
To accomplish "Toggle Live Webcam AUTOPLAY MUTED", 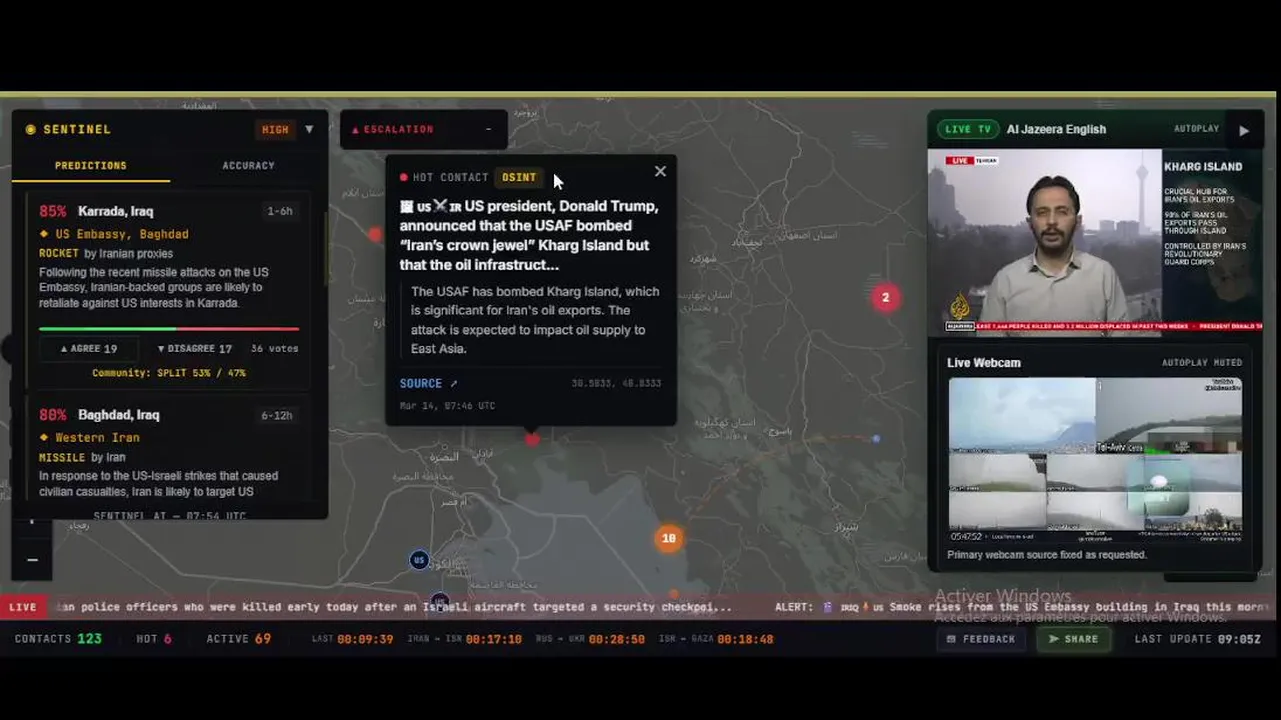I will pos(1202,363).
